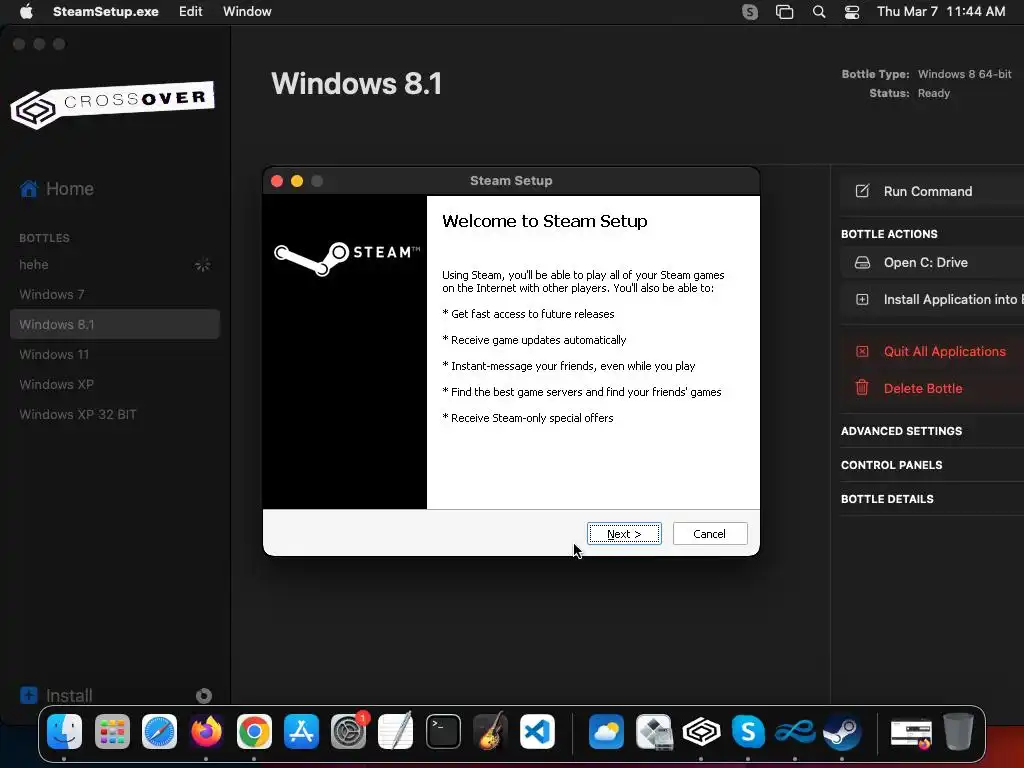Viewport: 1024px width, 768px height.
Task: Open System Settings from the Dock
Action: point(349,731)
